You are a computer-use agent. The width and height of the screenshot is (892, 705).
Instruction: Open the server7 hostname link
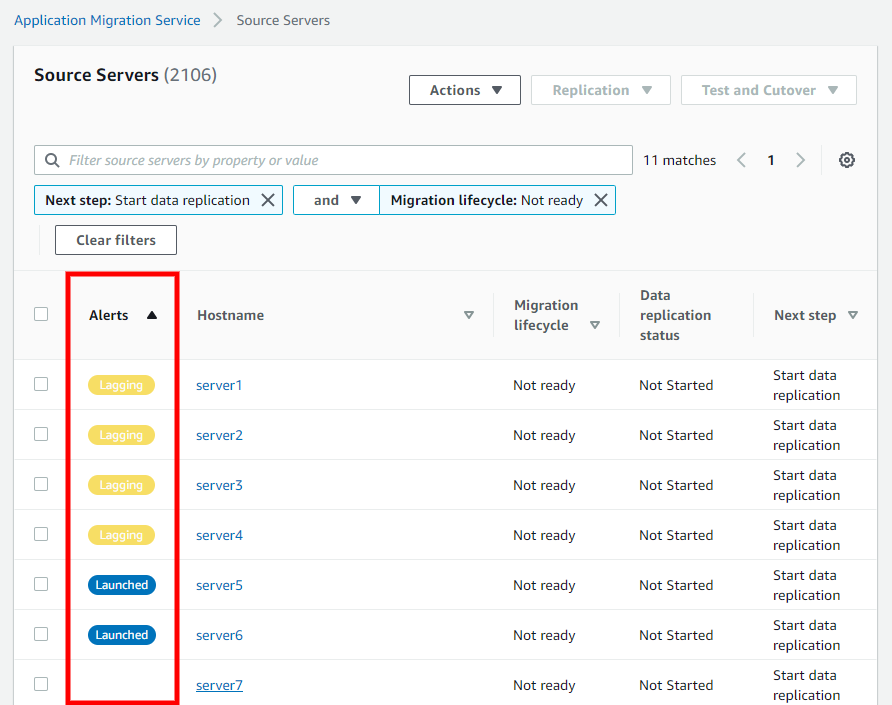[x=220, y=686]
